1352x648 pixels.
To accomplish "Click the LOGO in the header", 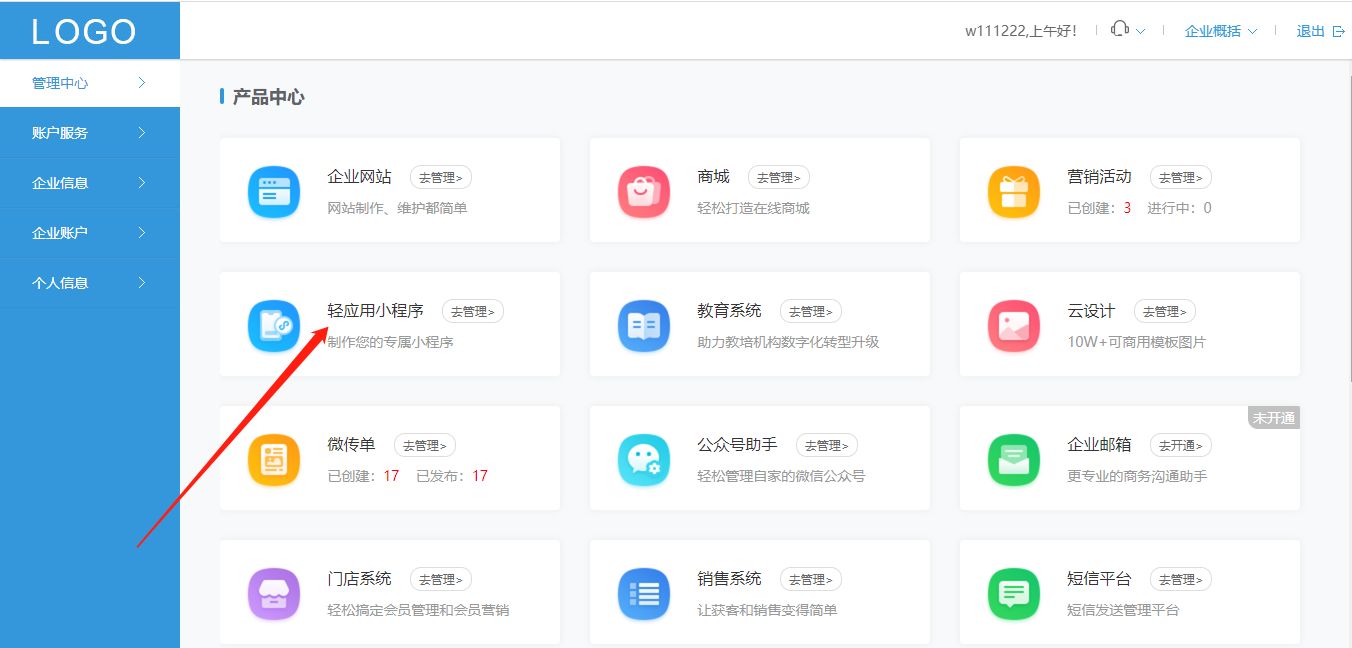I will tap(84, 31).
